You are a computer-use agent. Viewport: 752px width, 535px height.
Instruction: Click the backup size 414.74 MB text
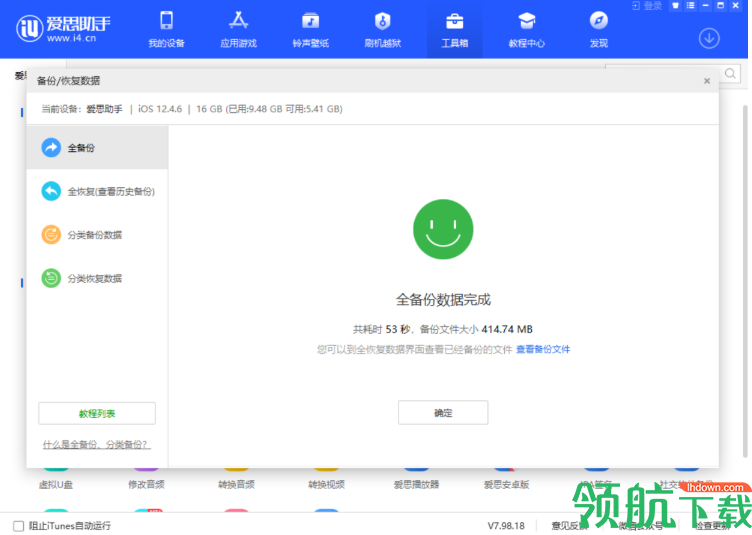tap(507, 329)
